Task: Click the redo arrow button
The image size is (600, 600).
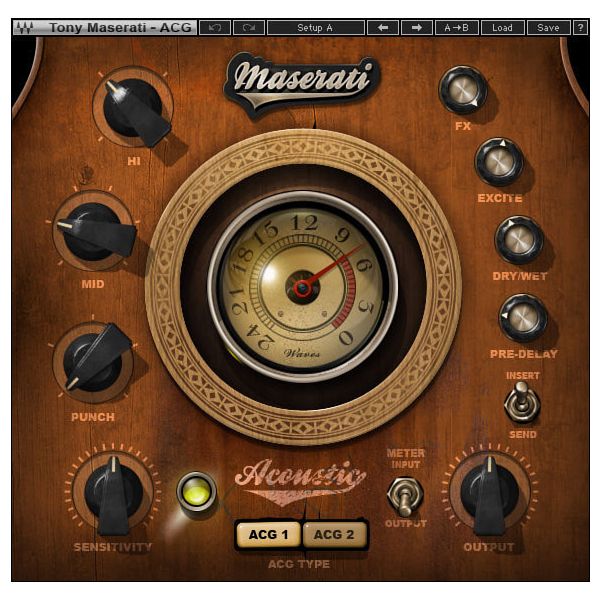Action: pyautogui.click(x=247, y=28)
